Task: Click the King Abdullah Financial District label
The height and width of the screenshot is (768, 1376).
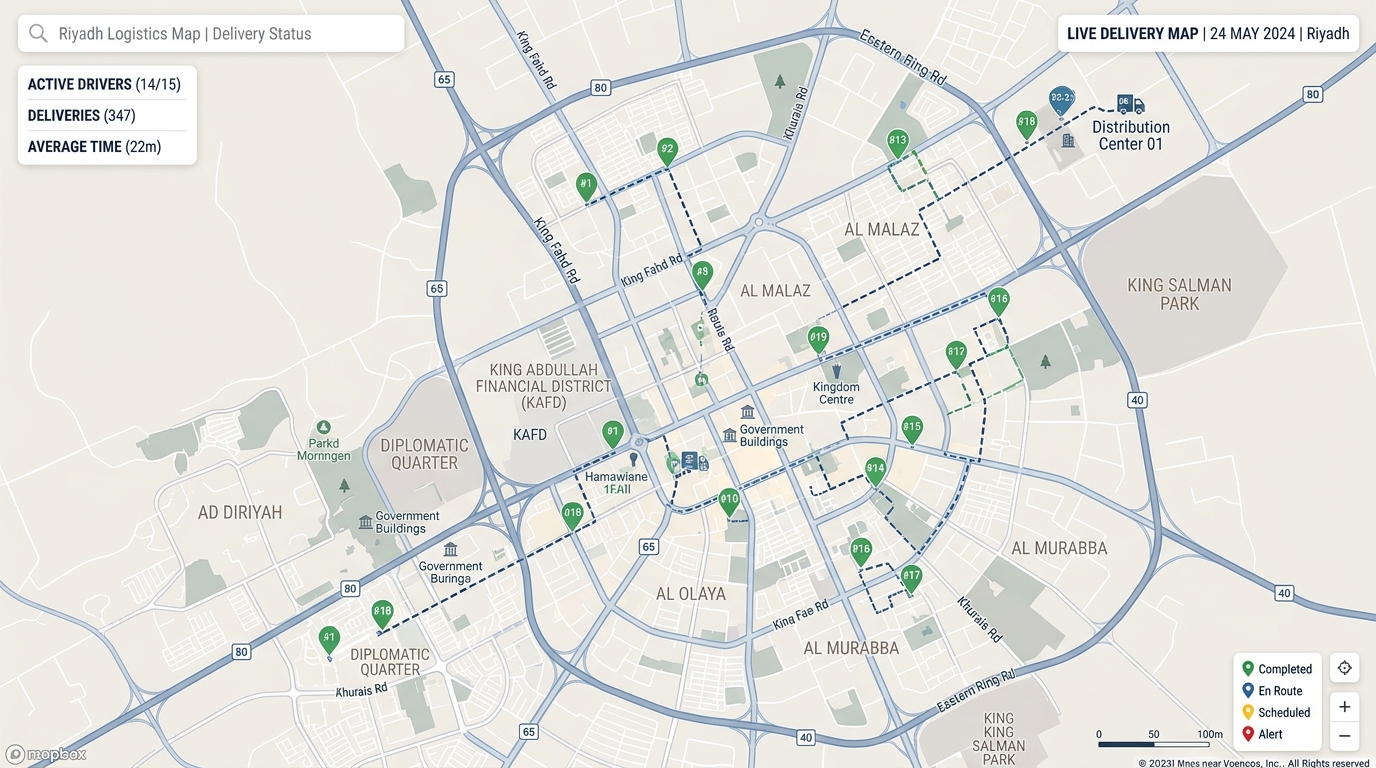Action: (x=543, y=386)
